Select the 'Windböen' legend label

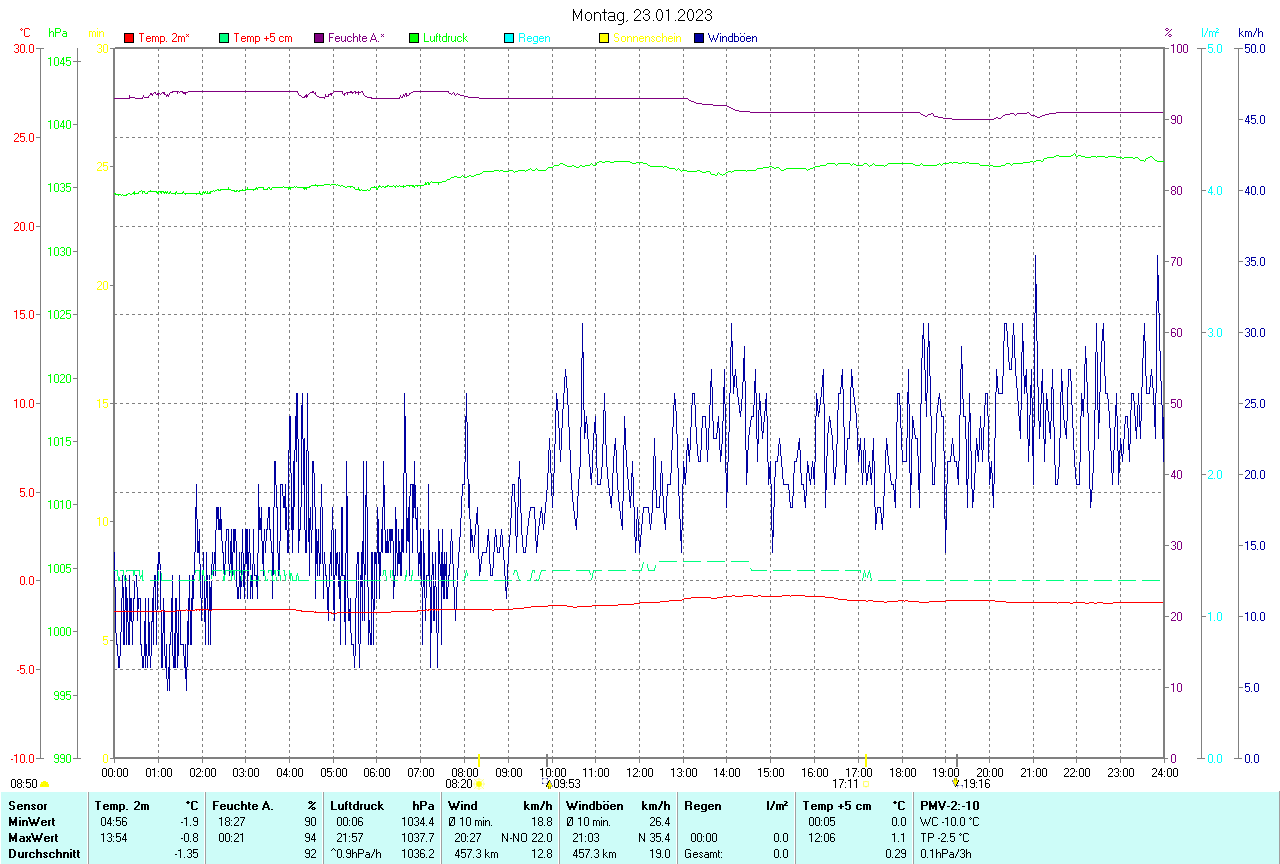[x=732, y=38]
